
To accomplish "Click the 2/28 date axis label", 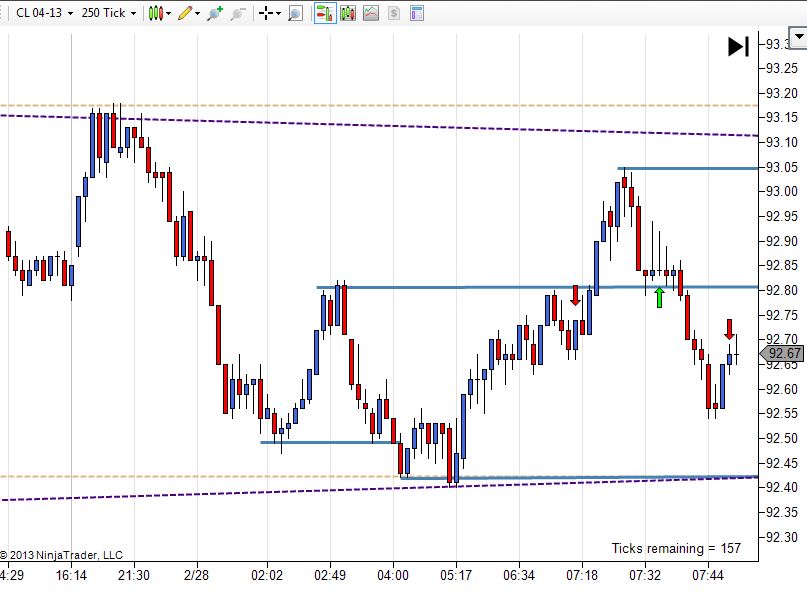I will pos(197,575).
